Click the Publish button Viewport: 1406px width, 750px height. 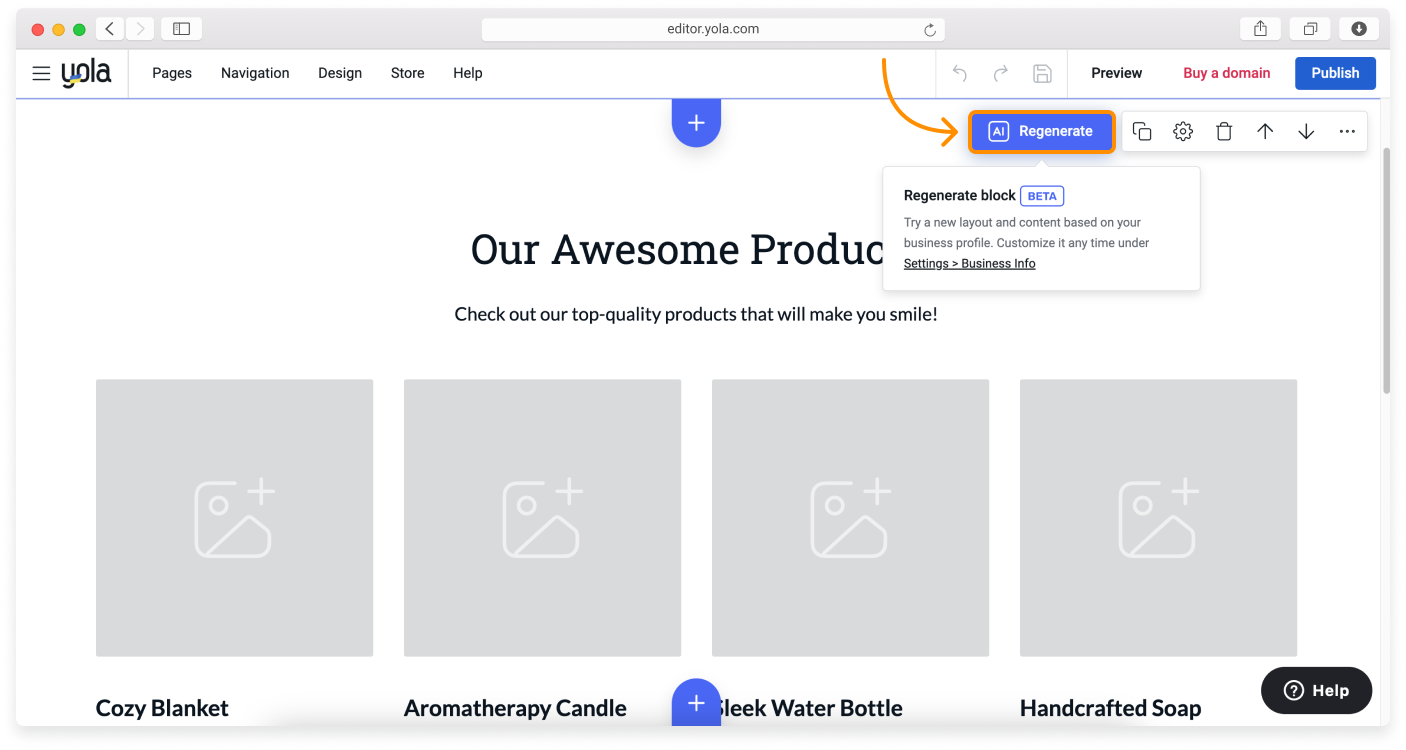tap(1335, 73)
